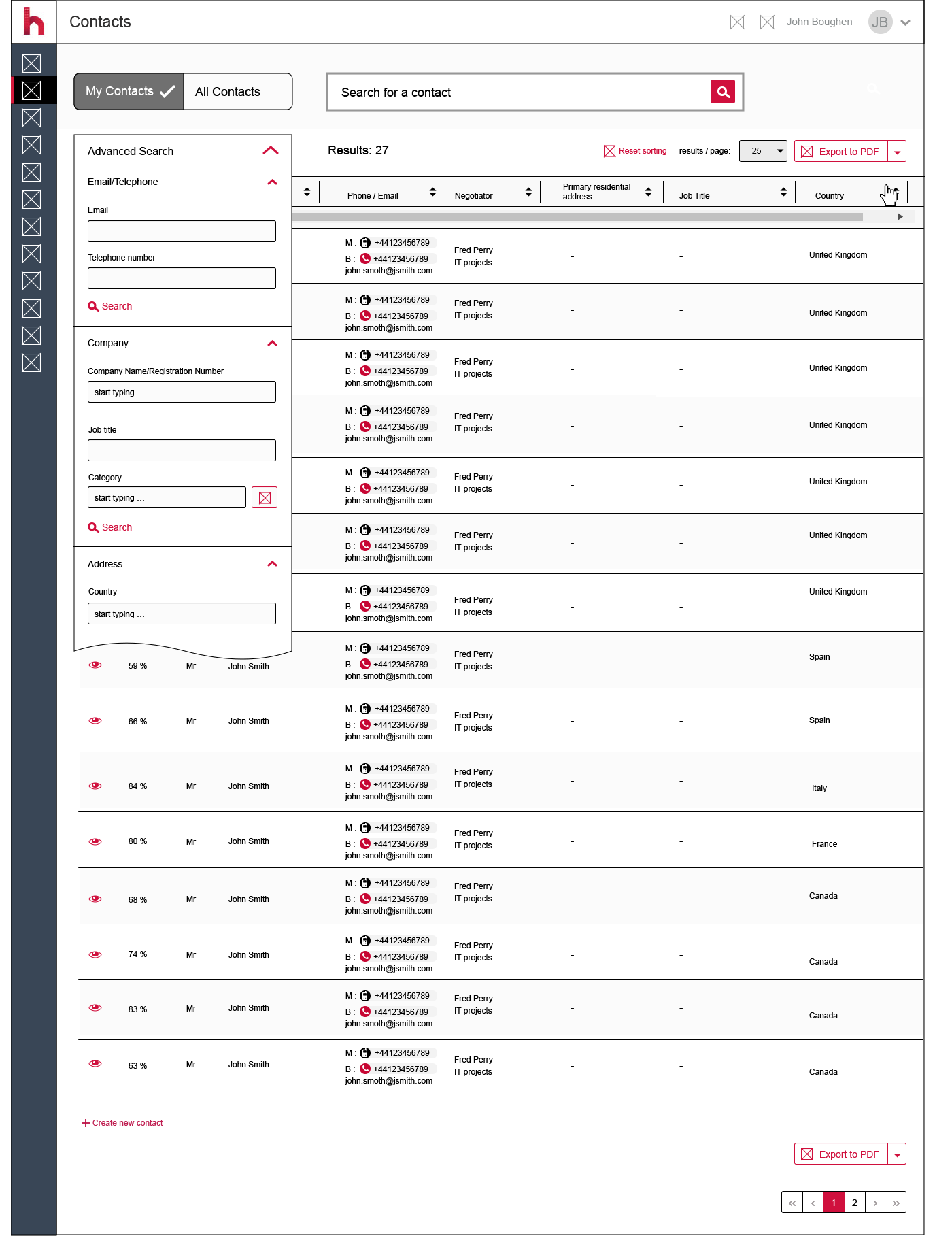Click Reset sorting icon link
952x1253 pixels.
[635, 151]
